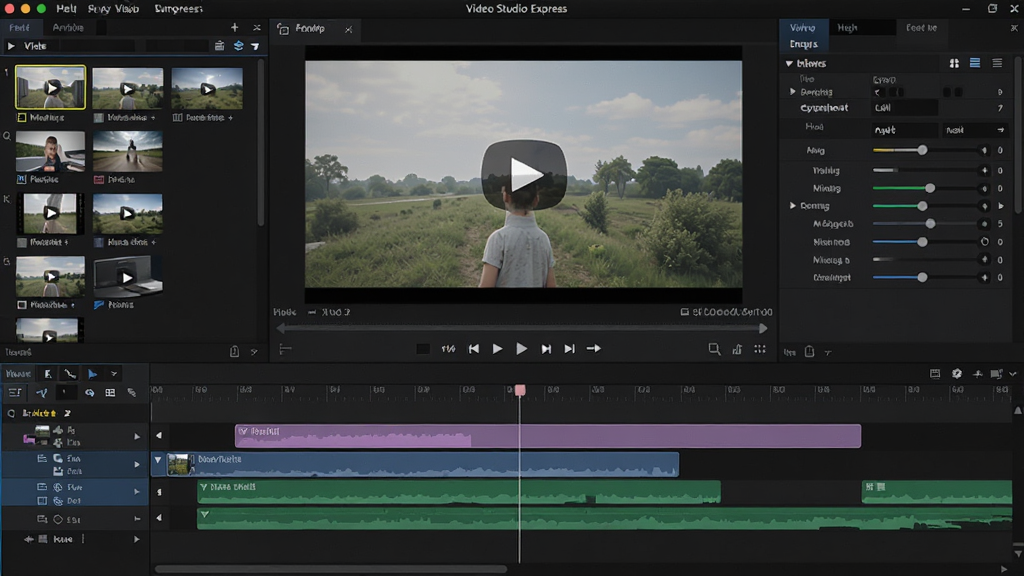The height and width of the screenshot is (576, 1024).
Task: Click the clipboard icon at properties panel bottom
Action: (x=809, y=351)
